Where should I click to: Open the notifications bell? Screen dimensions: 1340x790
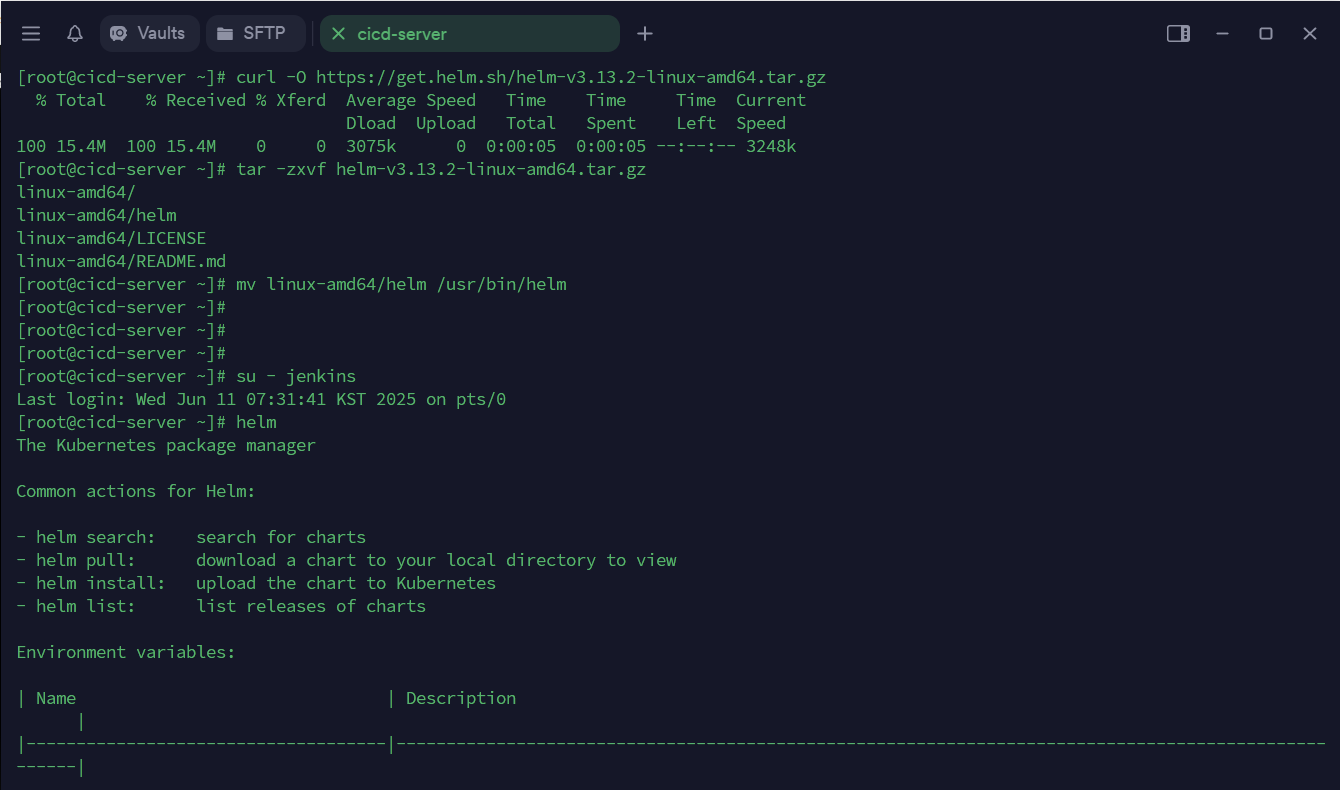[75, 34]
